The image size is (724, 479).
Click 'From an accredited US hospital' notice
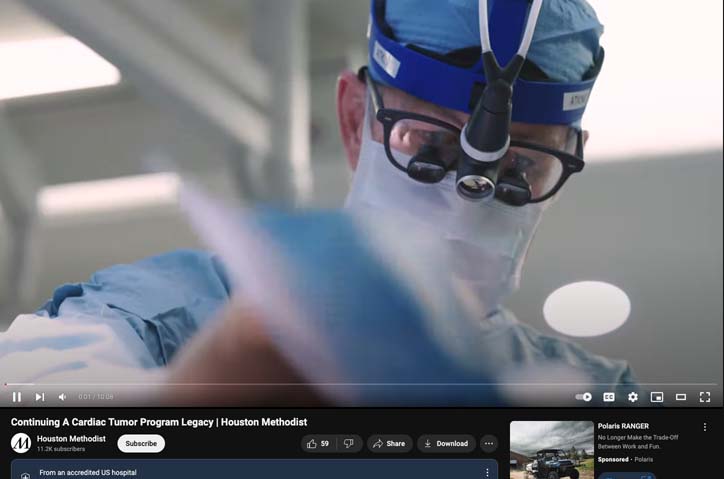(x=88, y=473)
